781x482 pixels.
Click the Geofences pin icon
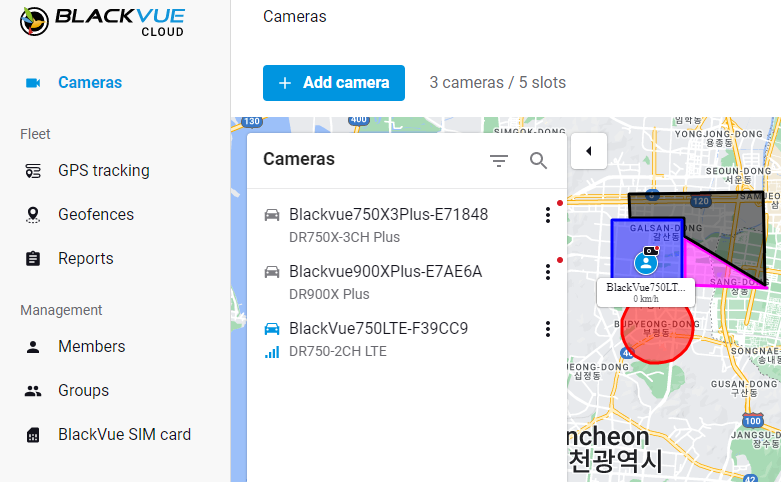(33, 215)
